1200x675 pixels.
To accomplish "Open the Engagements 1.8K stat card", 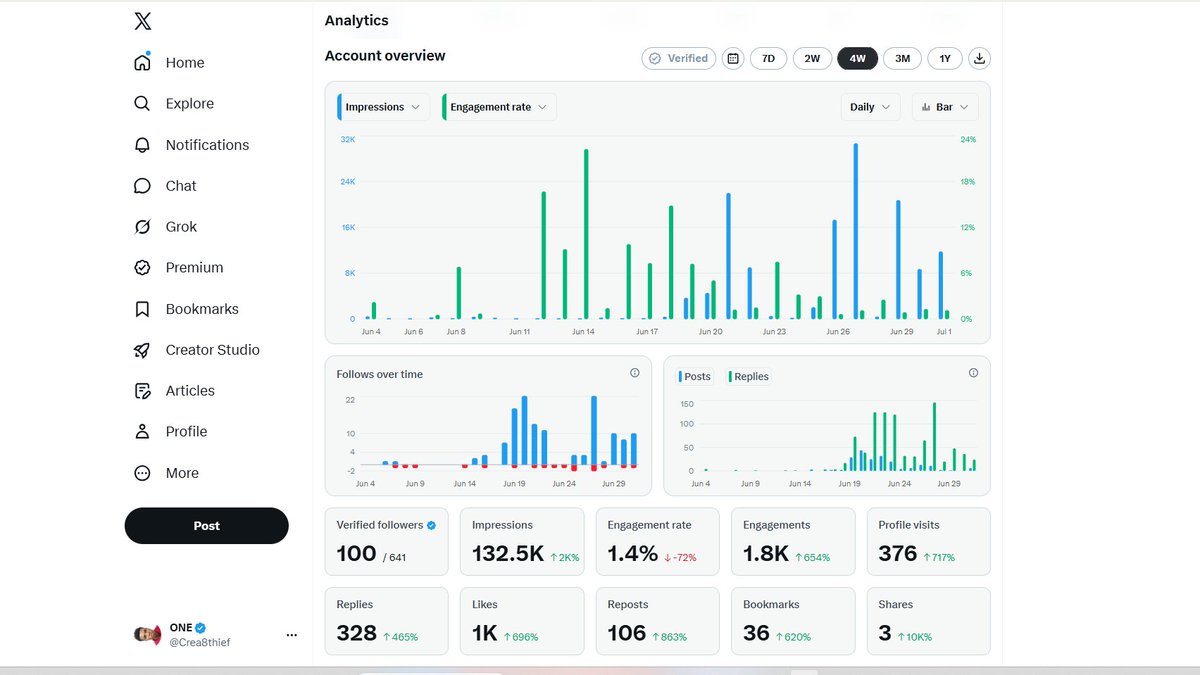I will pos(793,541).
